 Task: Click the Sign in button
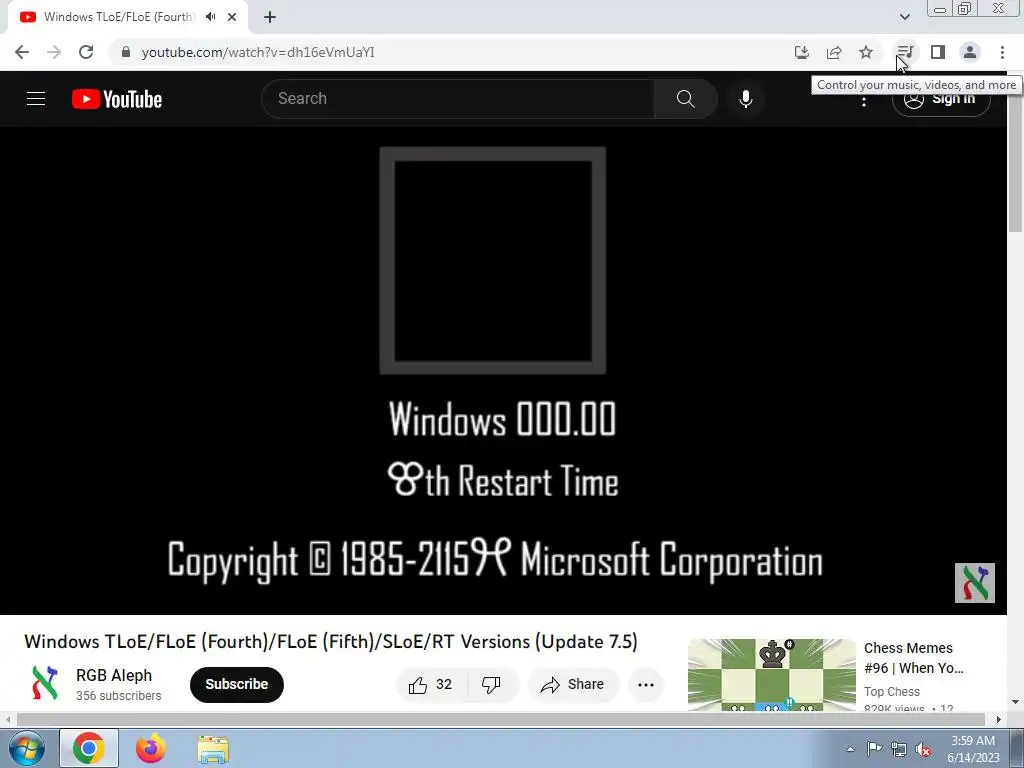941,100
